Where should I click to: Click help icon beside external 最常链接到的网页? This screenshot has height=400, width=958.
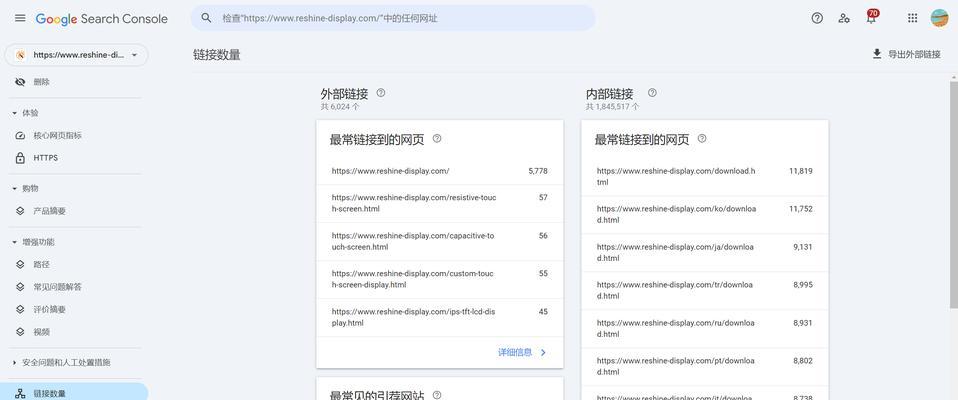pyautogui.click(x=437, y=139)
